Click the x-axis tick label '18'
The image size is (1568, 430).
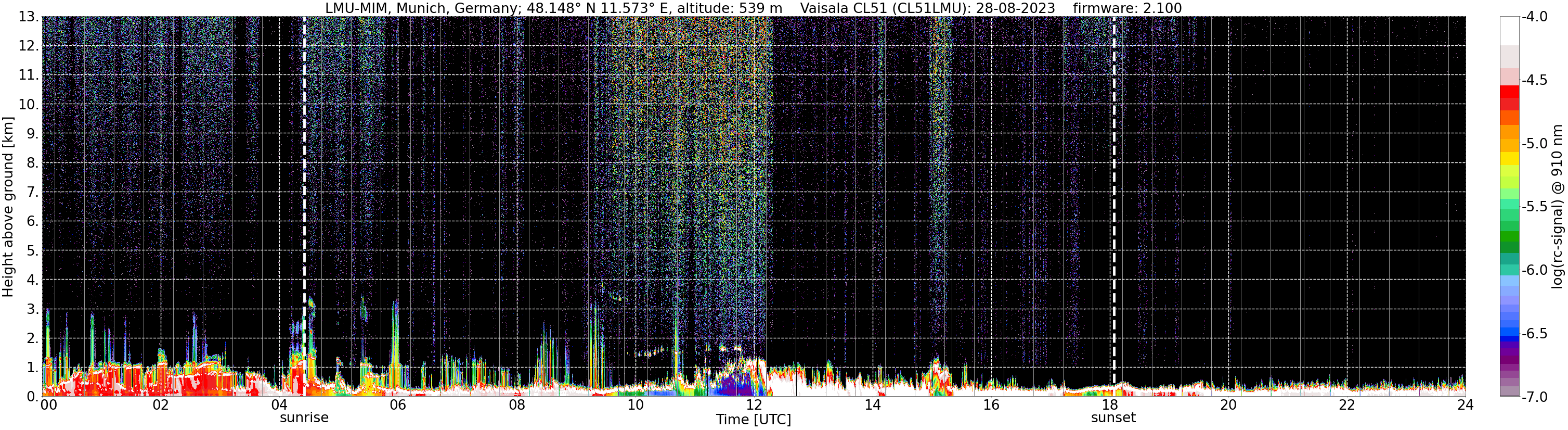1110,406
